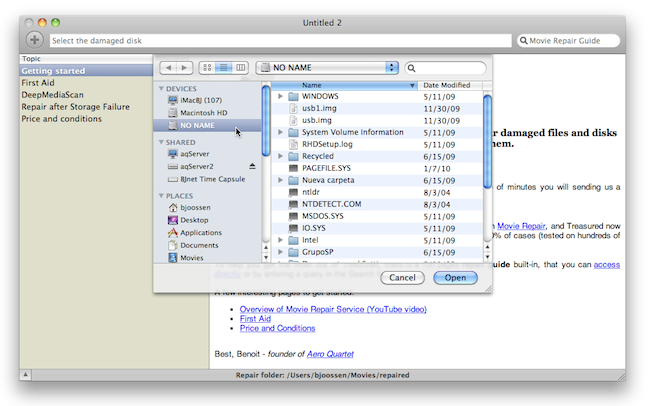This screenshot has height=406, width=650.
Task: Select the WINDOWS folder icon
Action: click(x=293, y=96)
